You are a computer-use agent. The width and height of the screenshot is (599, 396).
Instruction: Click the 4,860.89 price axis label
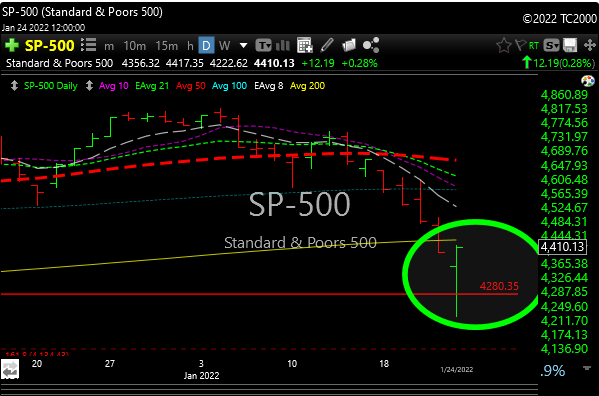pyautogui.click(x=564, y=95)
